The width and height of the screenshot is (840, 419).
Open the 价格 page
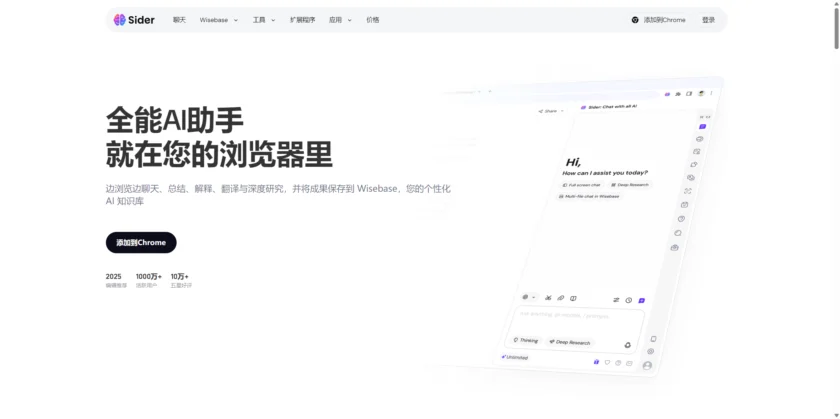(x=373, y=20)
